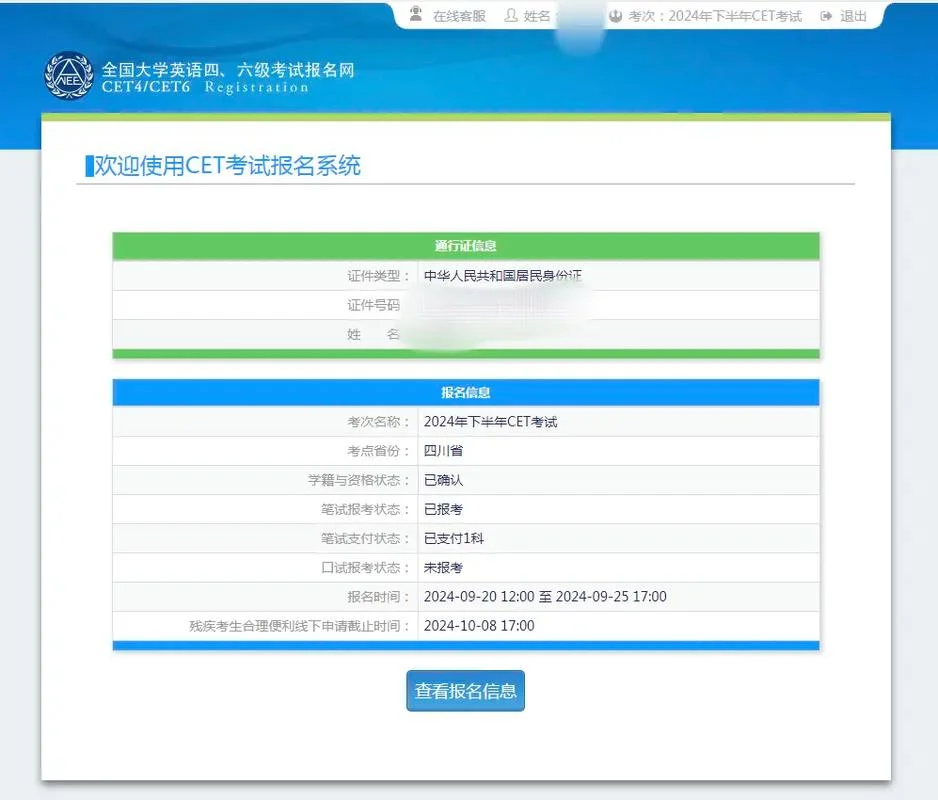This screenshot has height=800, width=938.
Task: Click the CET4/CET6 Registration subtitle
Action: [205, 87]
